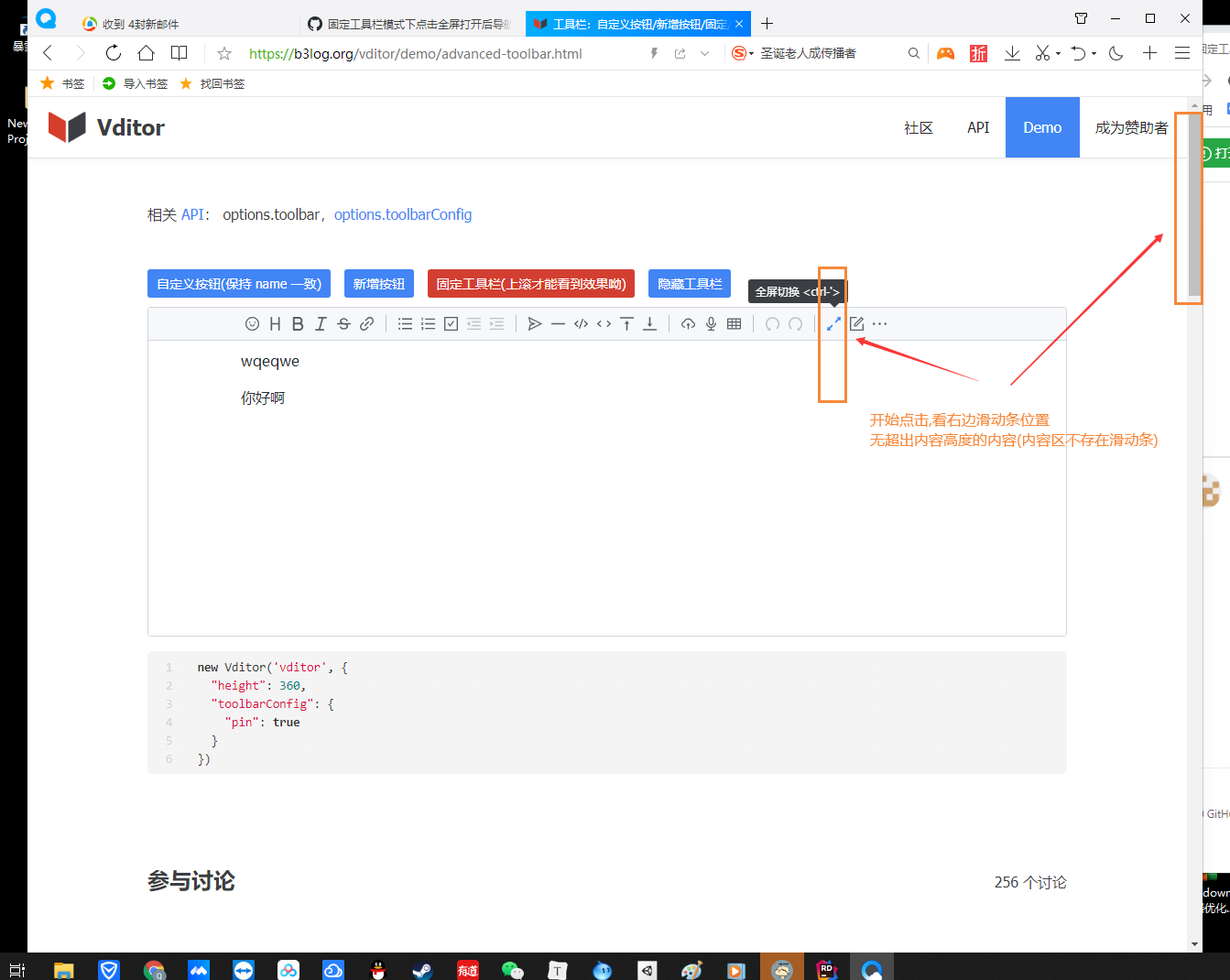The width and height of the screenshot is (1230, 980).
Task: Open the options.toolbarConfig link
Action: click(403, 214)
